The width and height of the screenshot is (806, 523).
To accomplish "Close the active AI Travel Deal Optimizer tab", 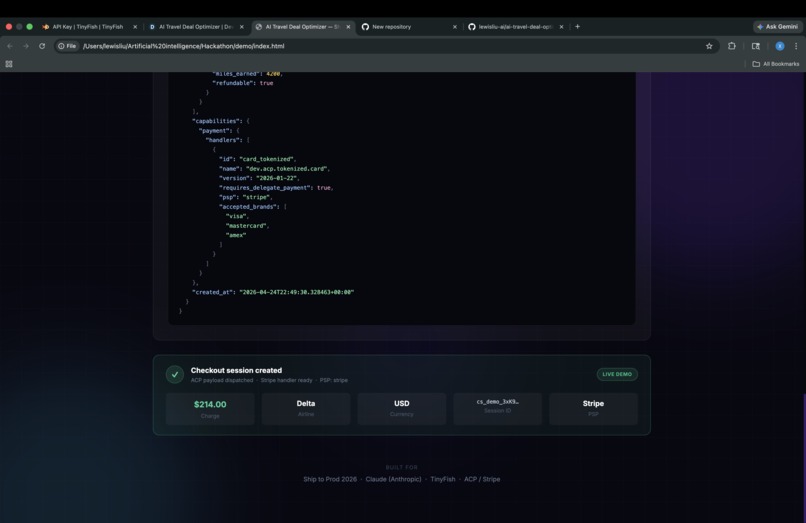I will [348, 27].
